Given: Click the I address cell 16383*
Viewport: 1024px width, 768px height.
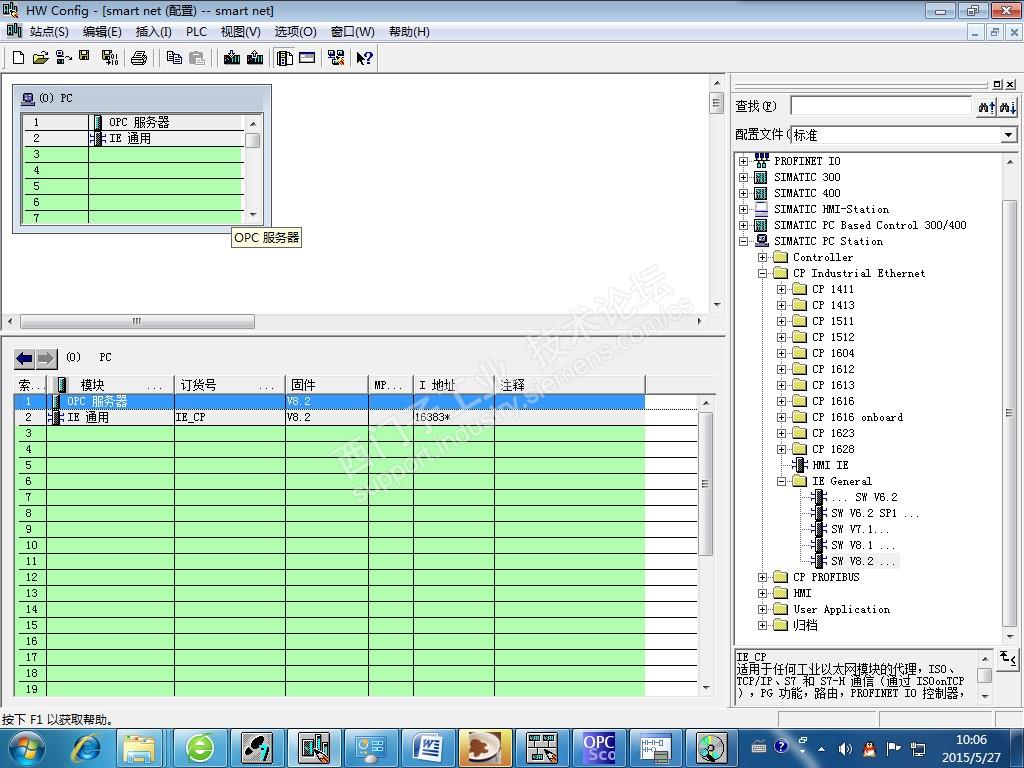Looking at the screenshot, I should pos(453,417).
